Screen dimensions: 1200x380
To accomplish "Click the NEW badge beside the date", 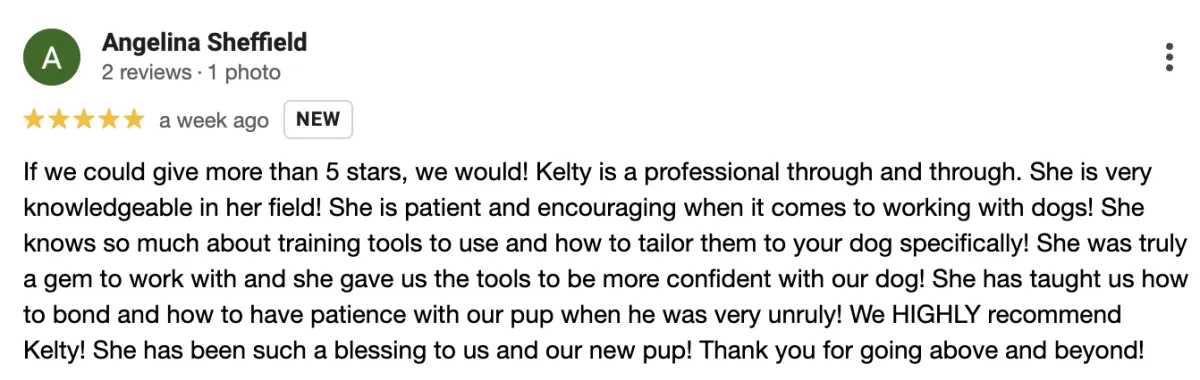I will tap(318, 120).
